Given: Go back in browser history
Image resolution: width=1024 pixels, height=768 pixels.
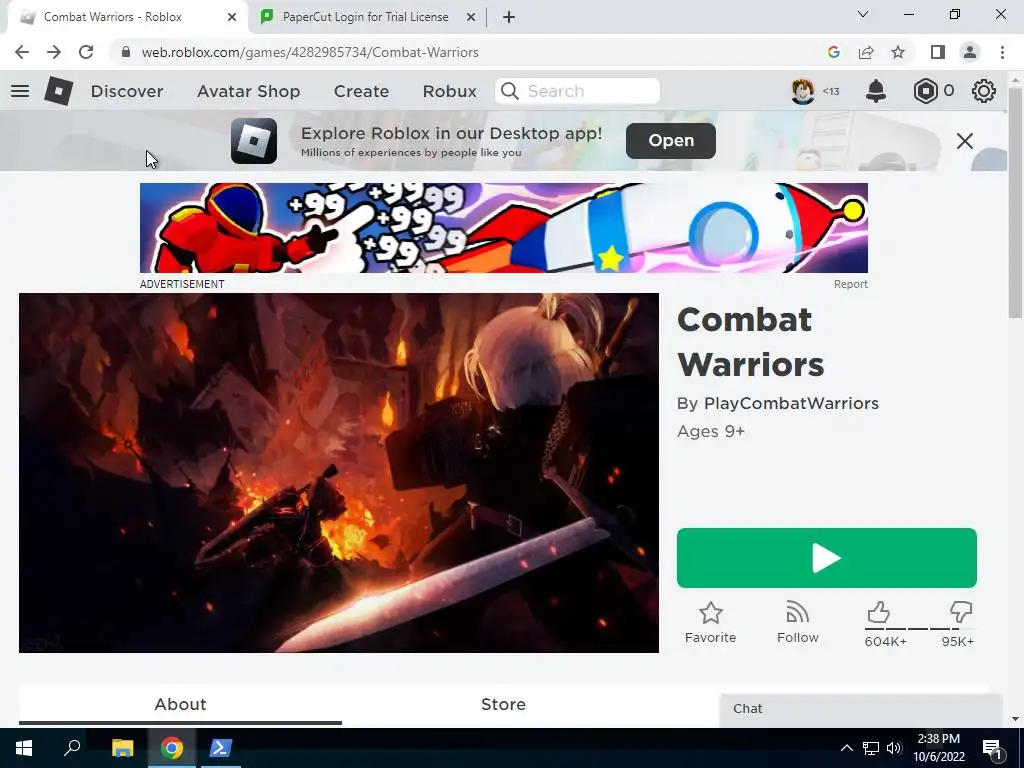Looking at the screenshot, I should click(x=22, y=52).
